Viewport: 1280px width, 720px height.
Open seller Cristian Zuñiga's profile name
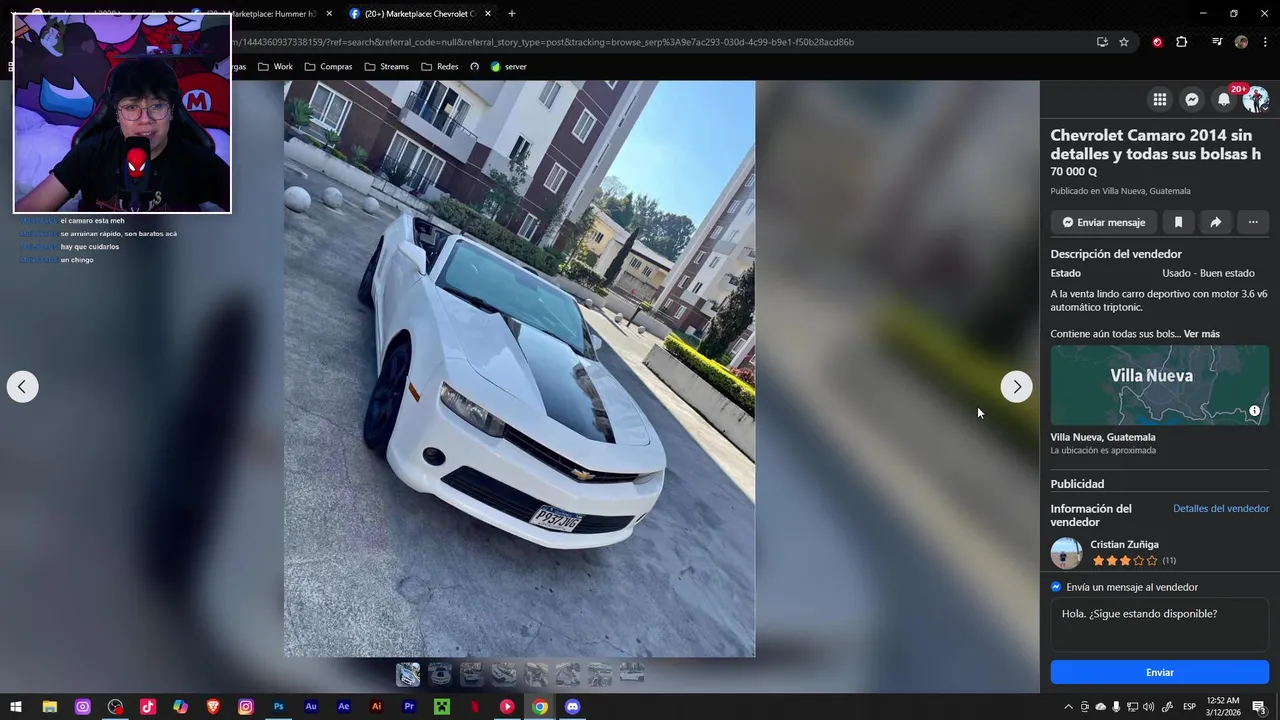coord(1125,545)
